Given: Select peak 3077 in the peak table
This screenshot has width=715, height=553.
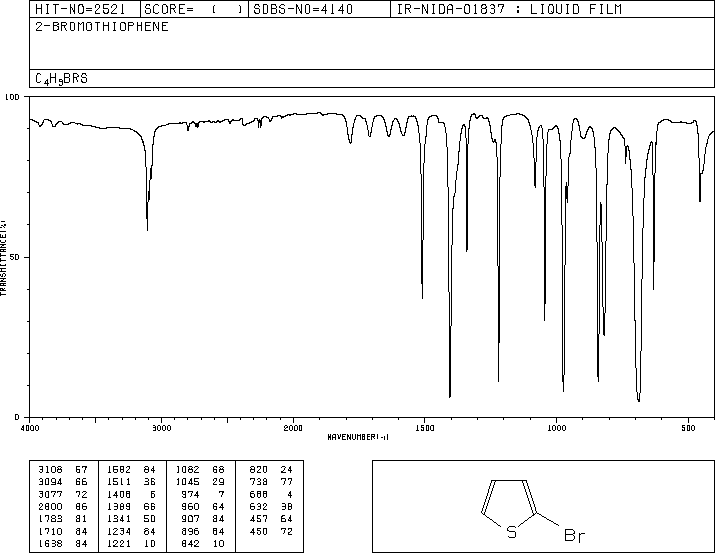Looking at the screenshot, I should (63, 494).
